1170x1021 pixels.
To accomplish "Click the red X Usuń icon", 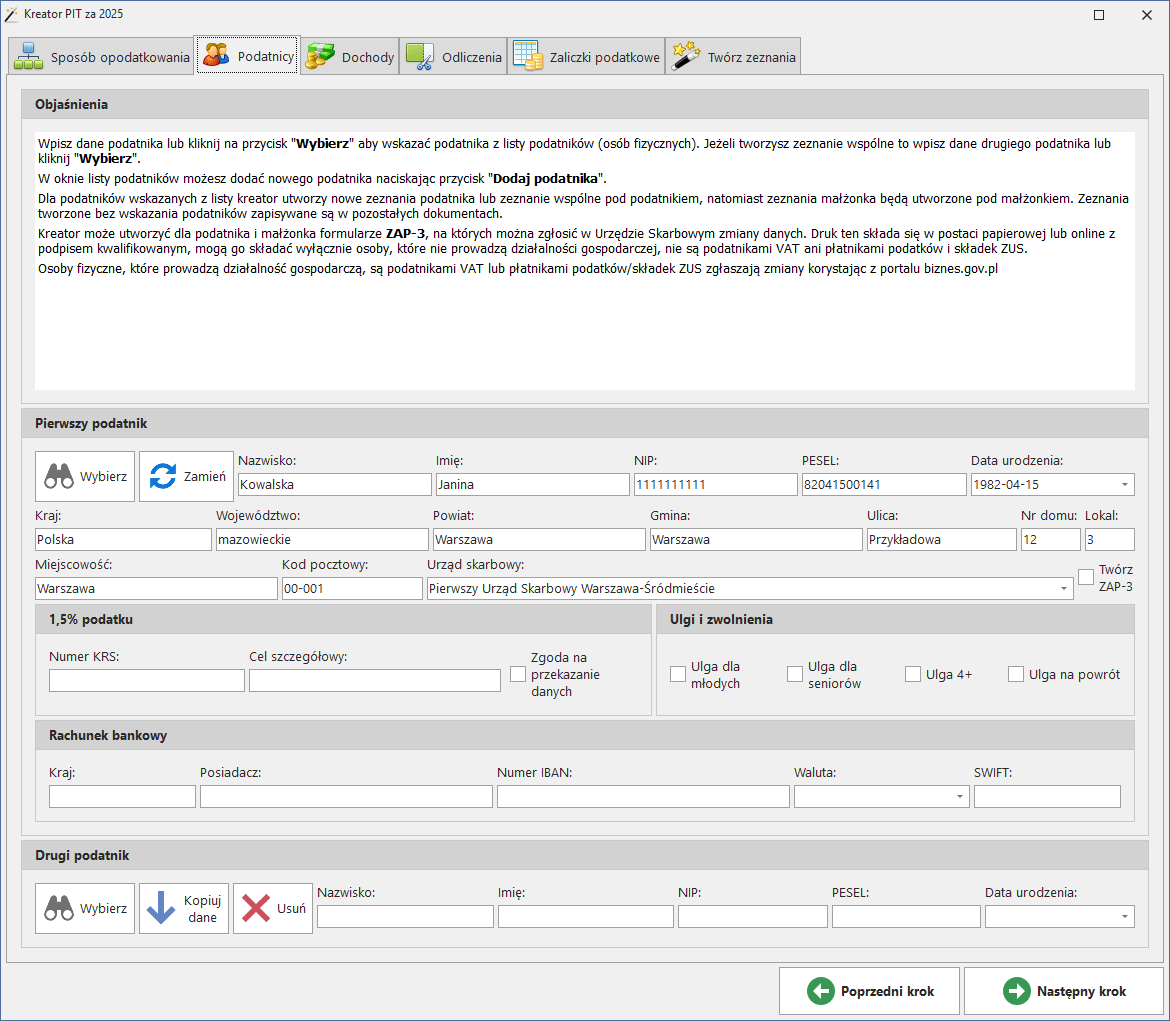I will 256,908.
